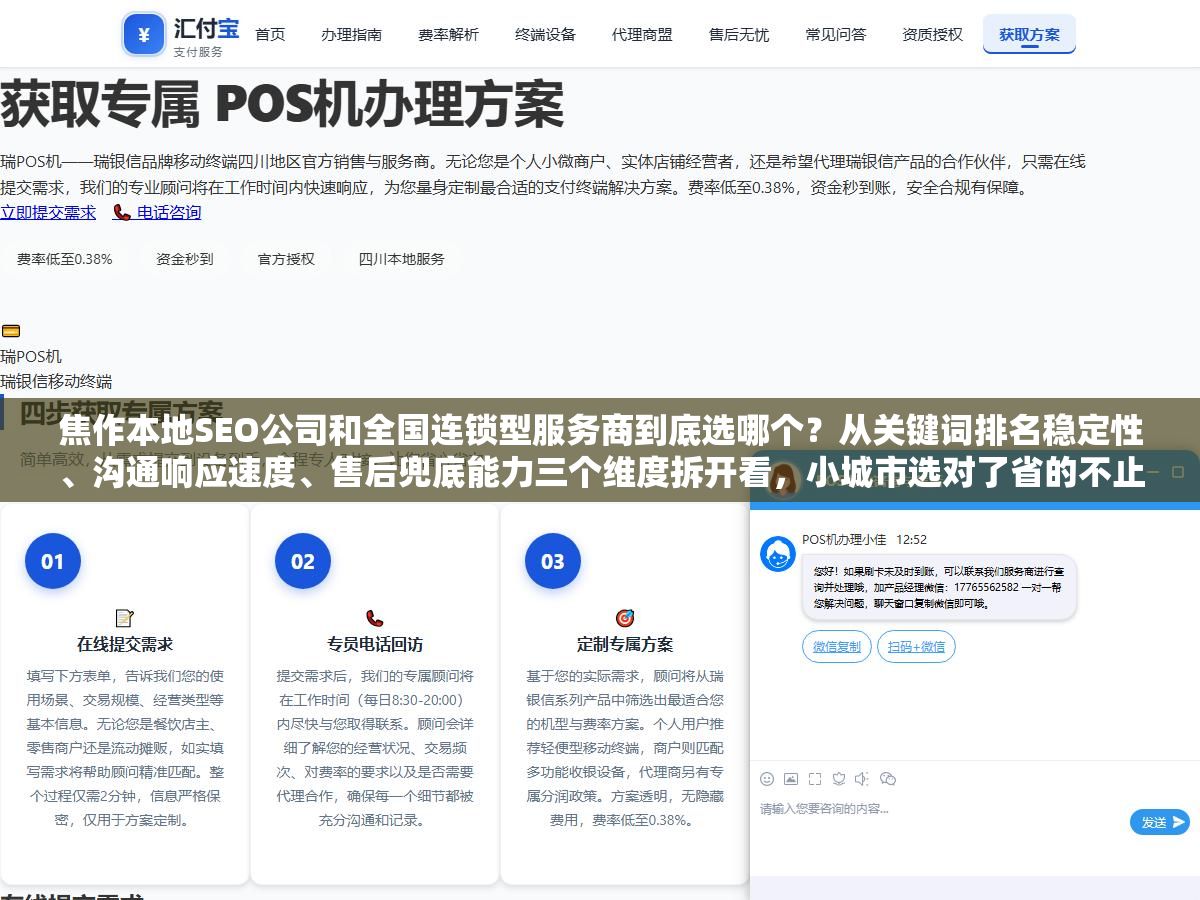
Task: Click the 立即提交需求 link
Action: (48, 212)
